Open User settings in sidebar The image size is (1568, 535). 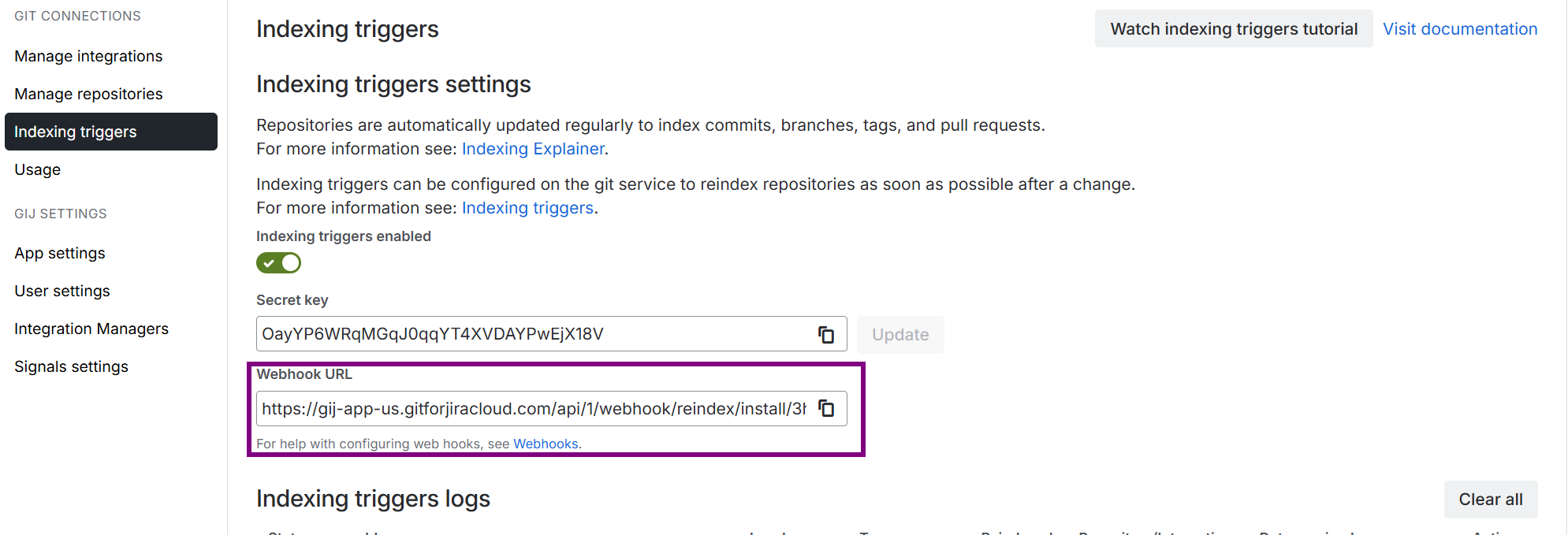pos(62,291)
